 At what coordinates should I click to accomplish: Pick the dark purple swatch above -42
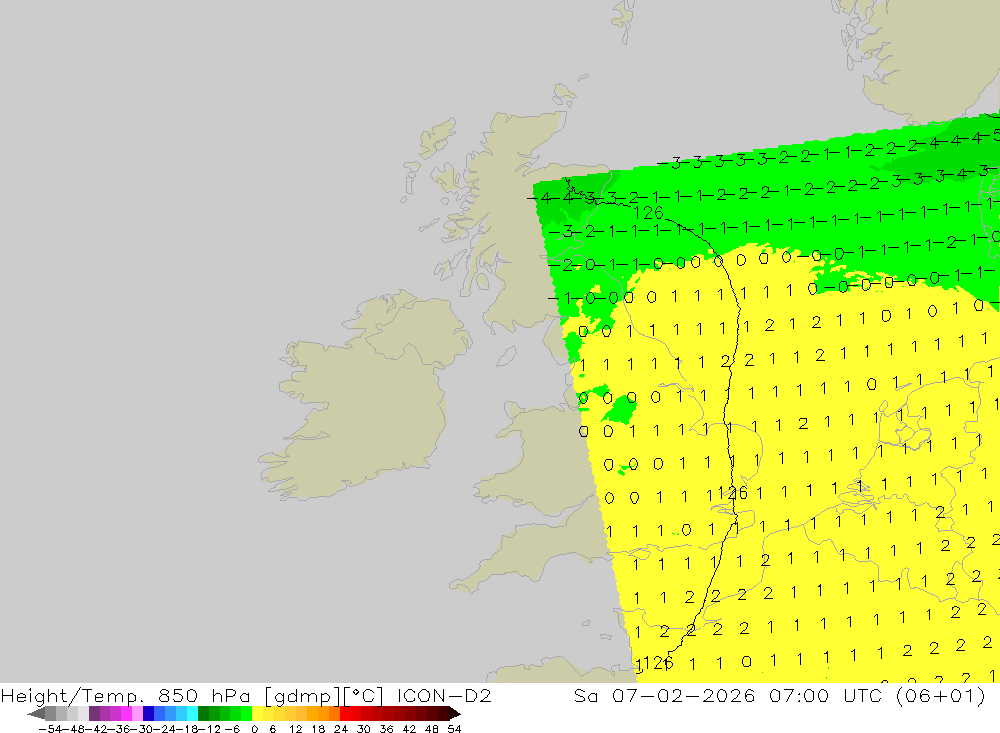tap(94, 714)
